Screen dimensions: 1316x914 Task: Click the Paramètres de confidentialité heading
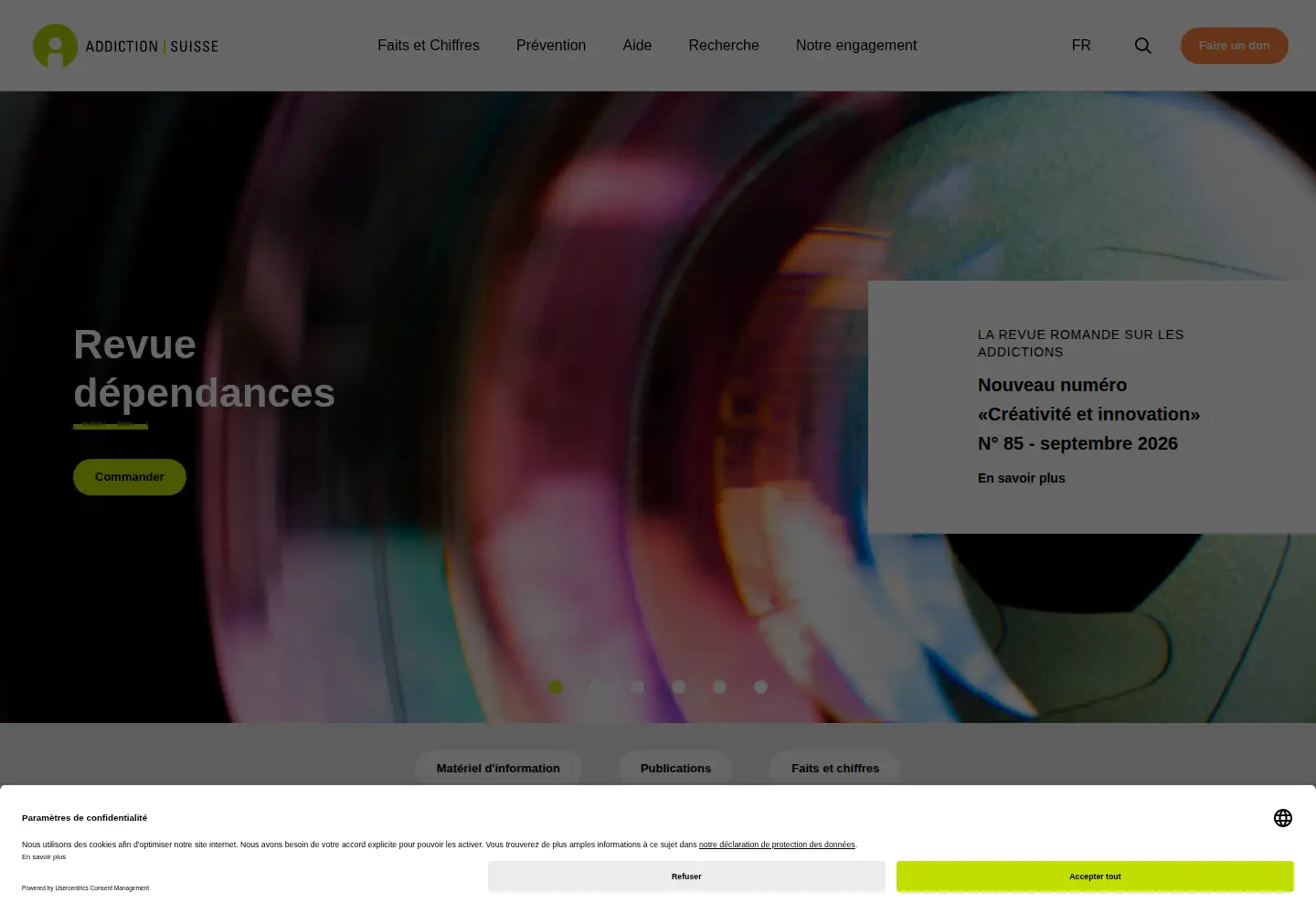pos(84,818)
